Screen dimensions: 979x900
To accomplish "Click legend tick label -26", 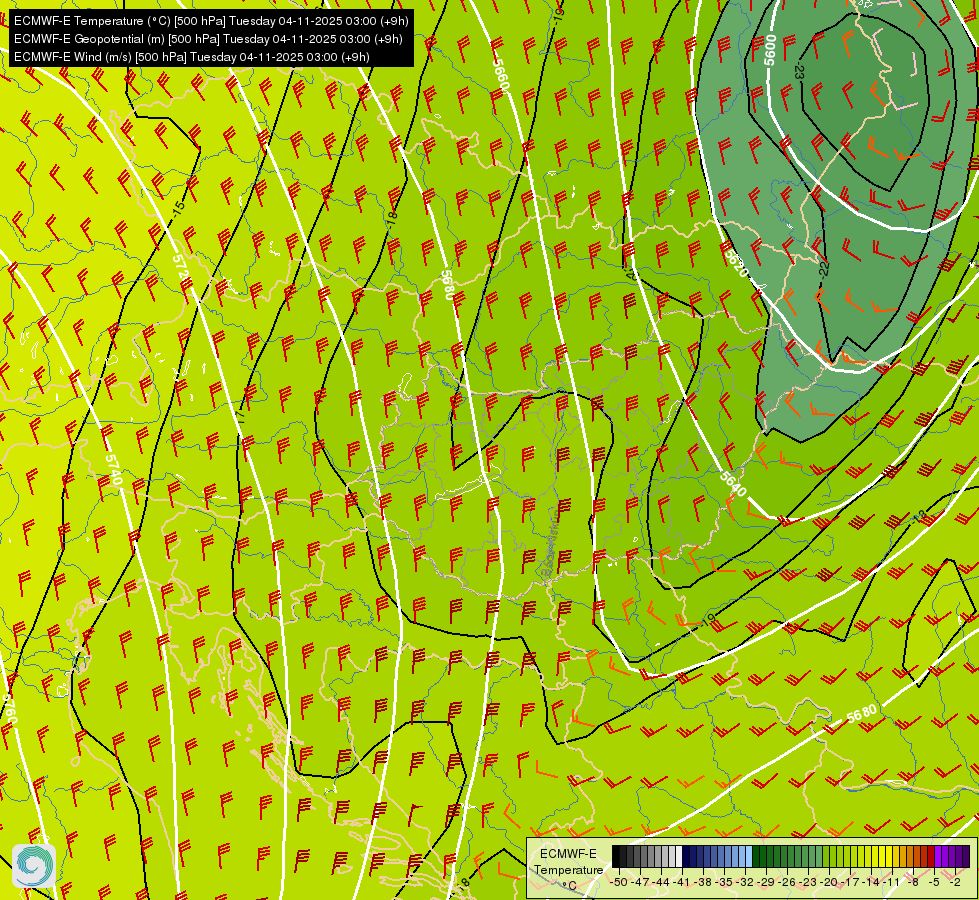I will coord(788,882).
